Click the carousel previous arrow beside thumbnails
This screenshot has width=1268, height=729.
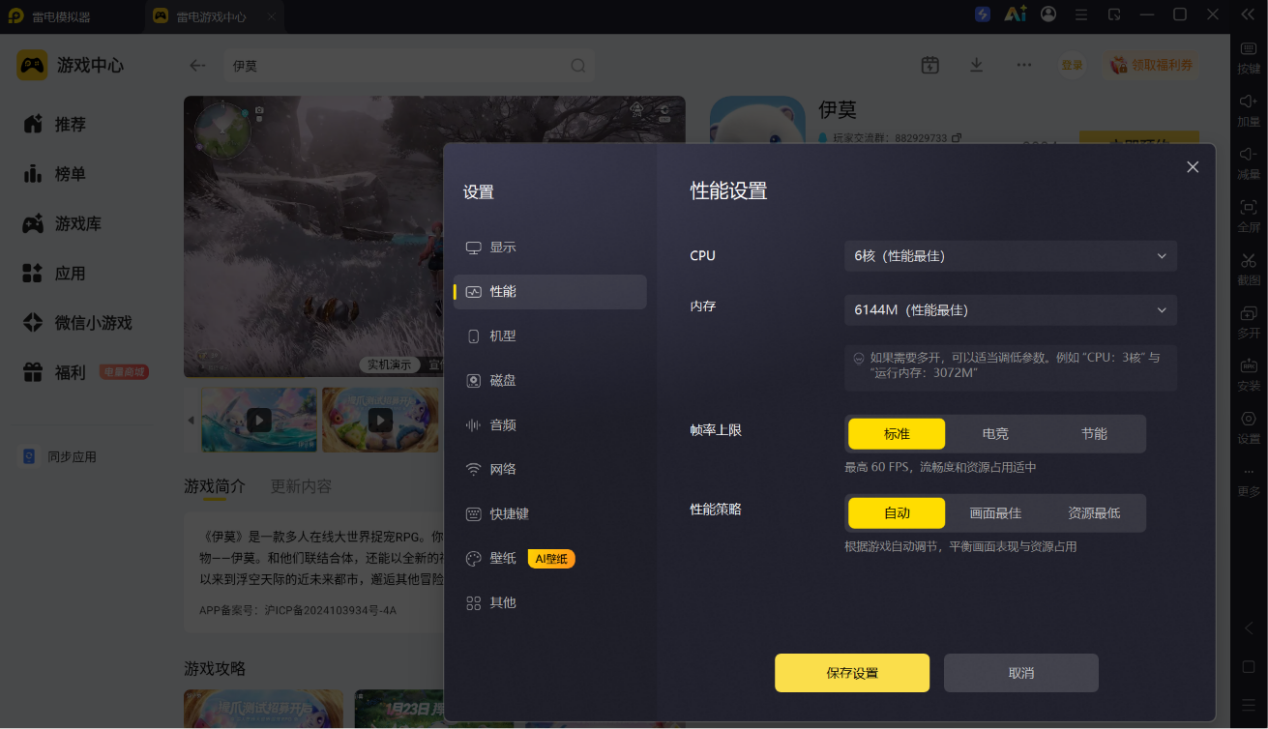coord(191,420)
